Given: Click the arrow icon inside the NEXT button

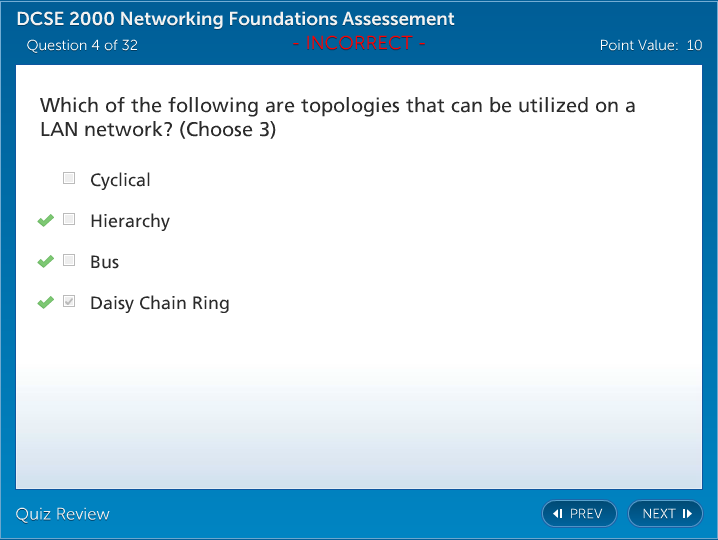Looking at the screenshot, I should point(687,514).
